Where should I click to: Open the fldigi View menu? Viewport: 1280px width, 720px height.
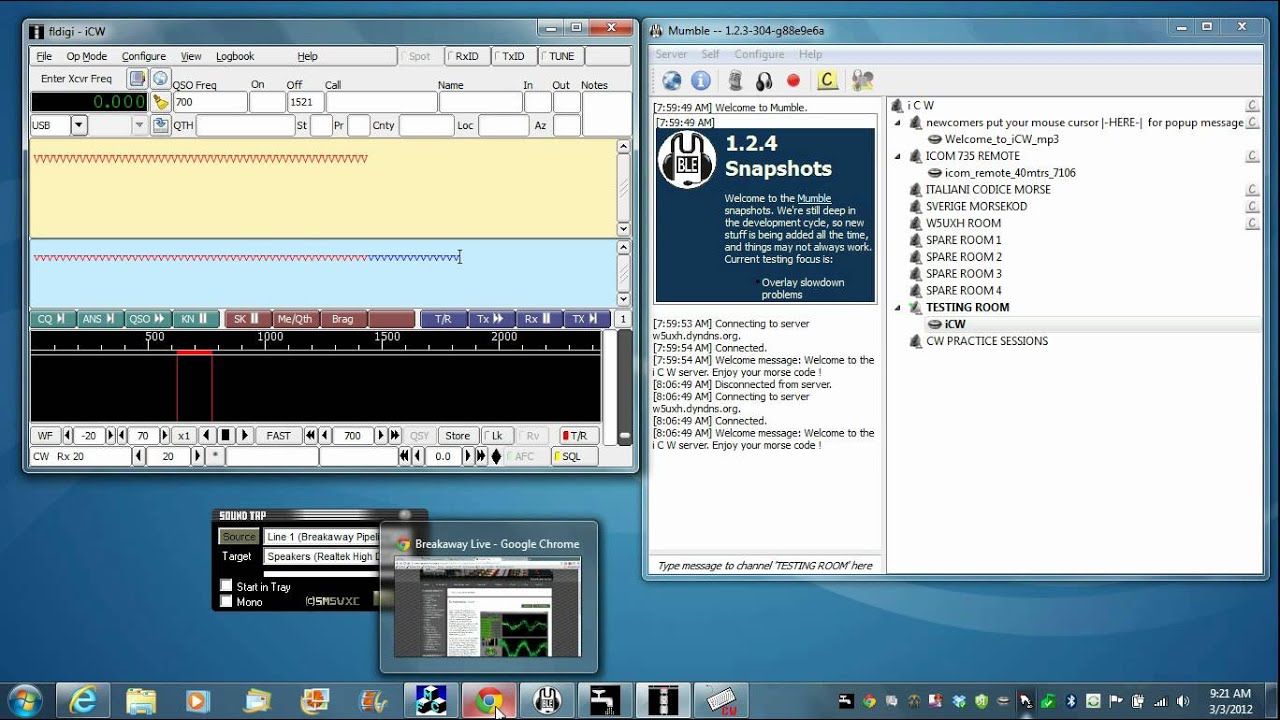pos(191,57)
